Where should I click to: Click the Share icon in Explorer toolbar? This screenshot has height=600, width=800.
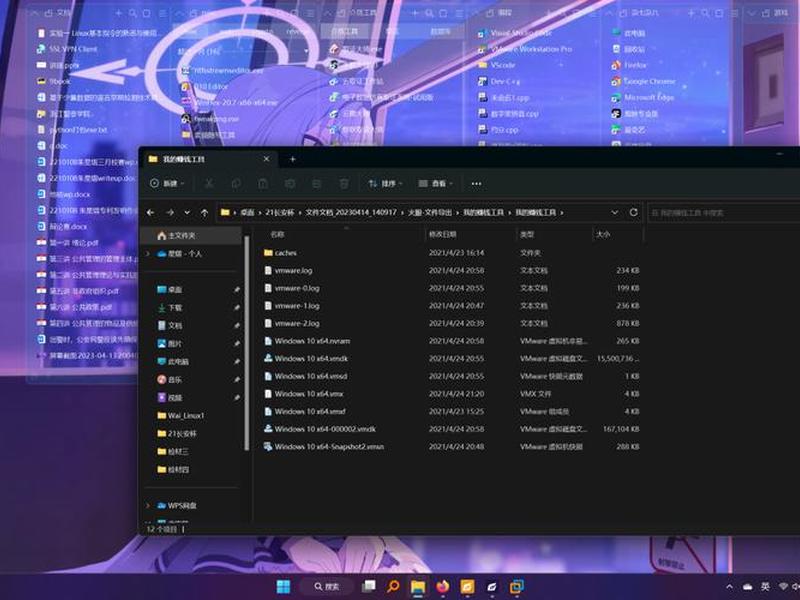click(317, 183)
